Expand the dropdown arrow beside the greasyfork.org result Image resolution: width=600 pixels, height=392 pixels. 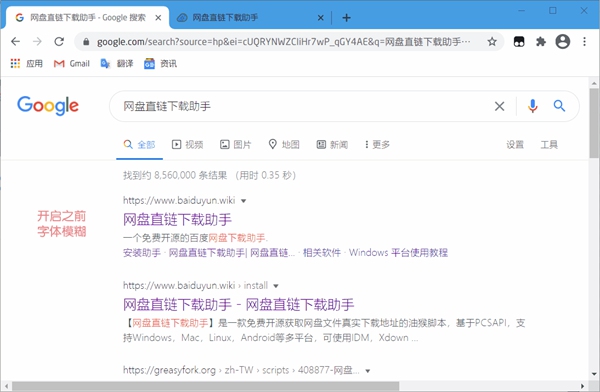tap(367, 371)
